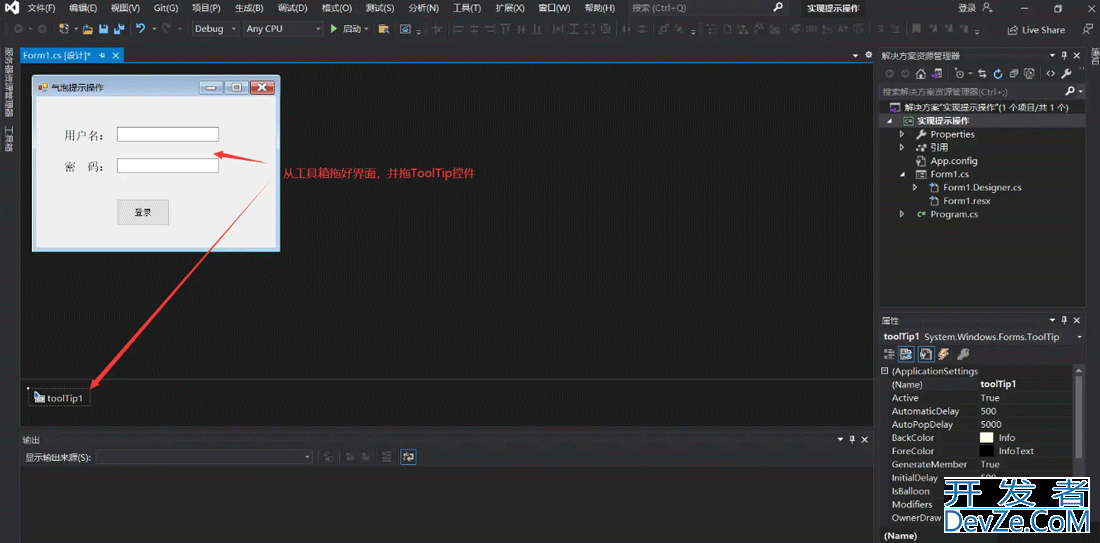Open the dropdown arrow beside 启动
Image resolution: width=1100 pixels, height=543 pixels.
click(366, 29)
